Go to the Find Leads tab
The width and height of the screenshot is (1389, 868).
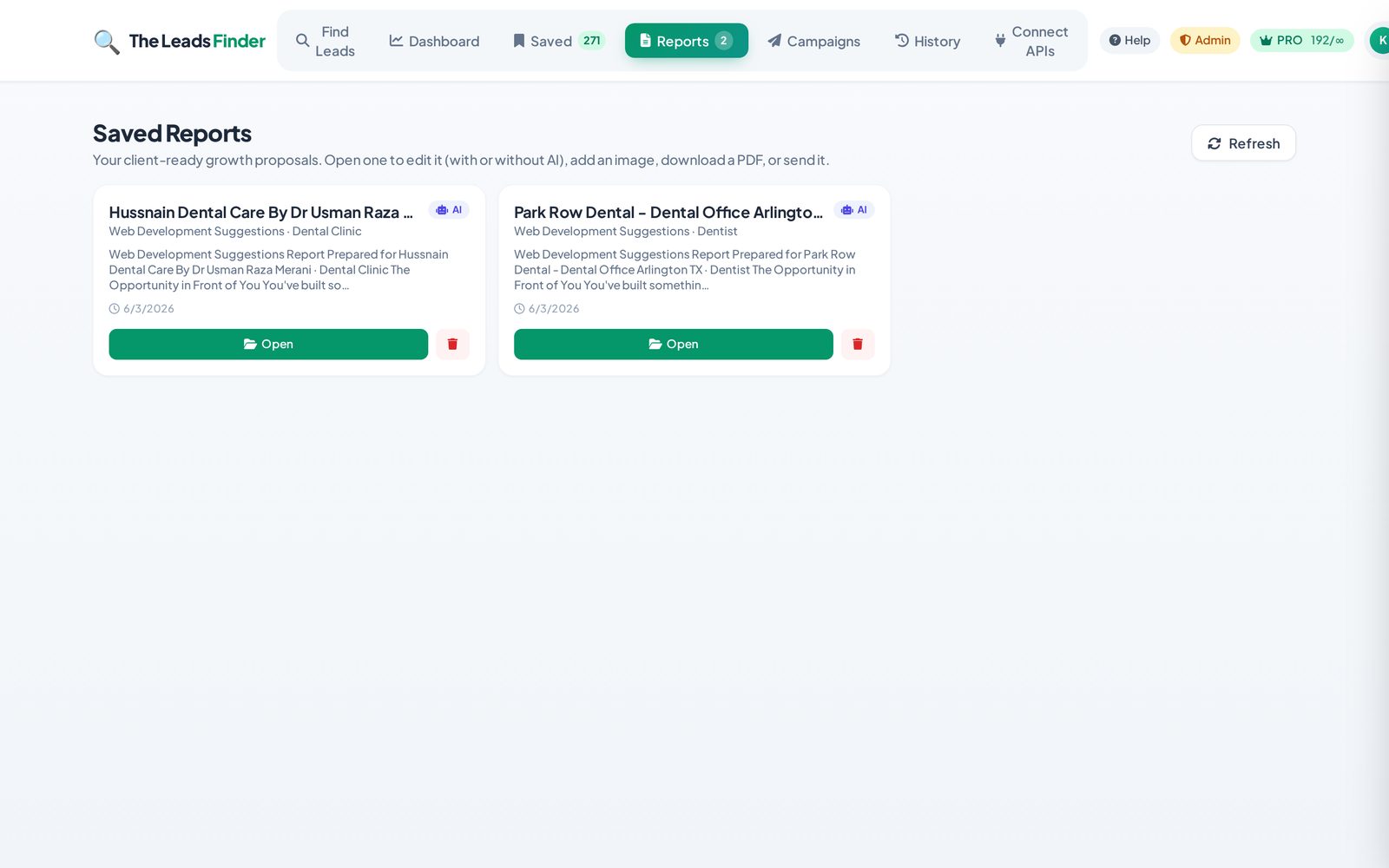(326, 41)
